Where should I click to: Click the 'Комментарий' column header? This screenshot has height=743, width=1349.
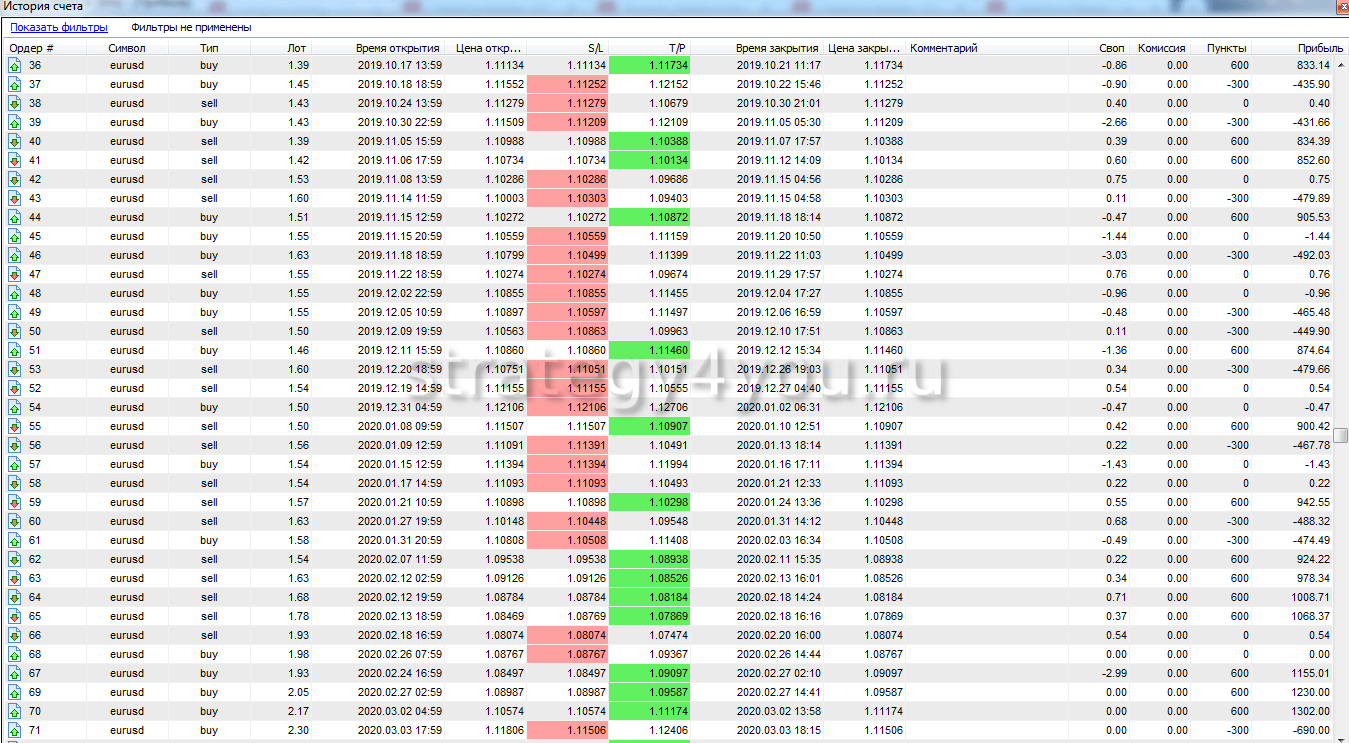coord(944,48)
